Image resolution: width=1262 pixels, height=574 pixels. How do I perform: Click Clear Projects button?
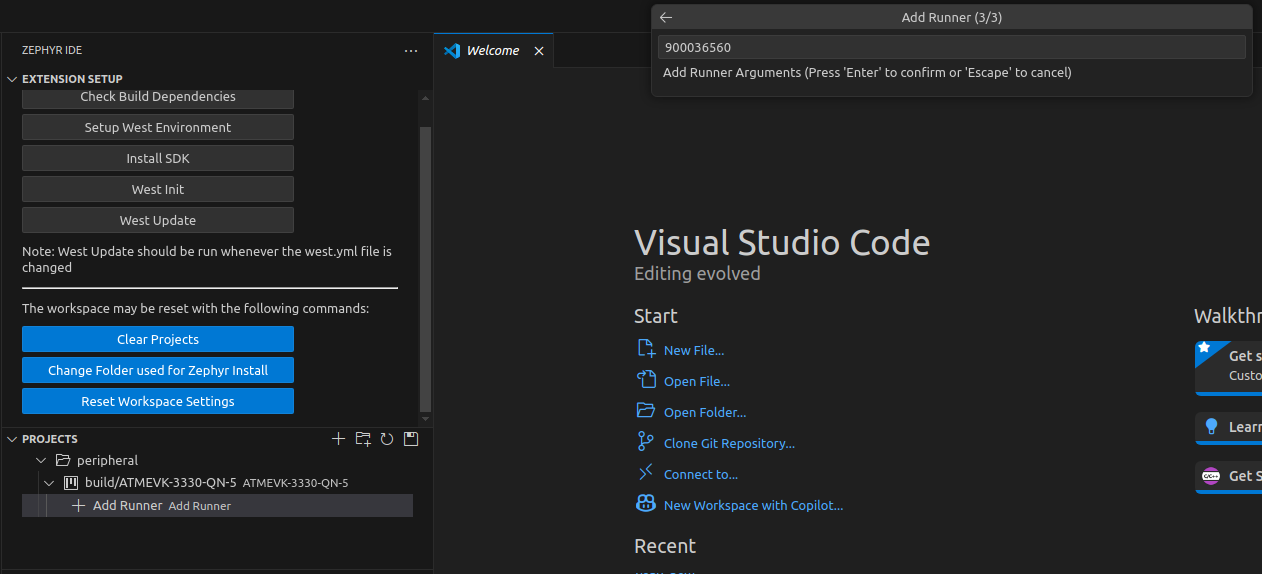(x=158, y=340)
